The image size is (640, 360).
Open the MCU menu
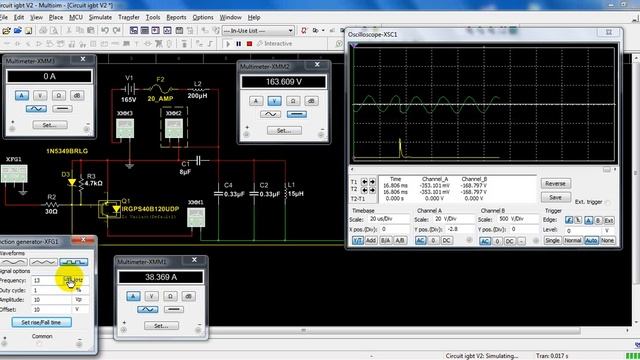76,18
